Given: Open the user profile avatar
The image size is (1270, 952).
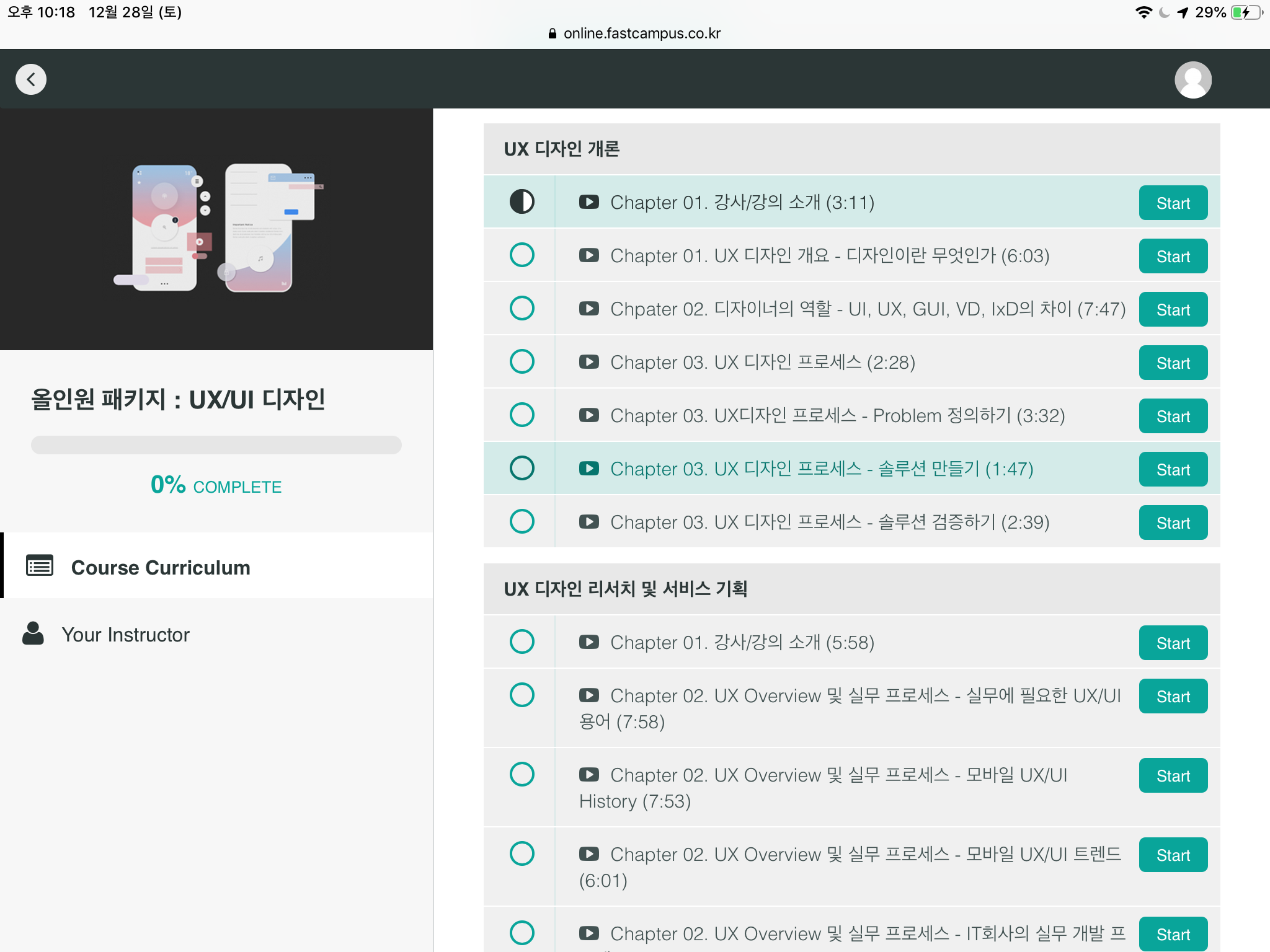Looking at the screenshot, I should point(1192,80).
